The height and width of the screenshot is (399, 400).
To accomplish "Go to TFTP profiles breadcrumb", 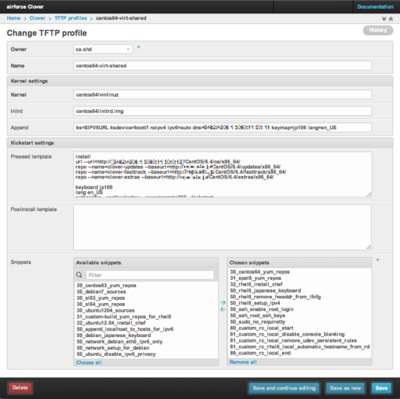I will point(71,18).
